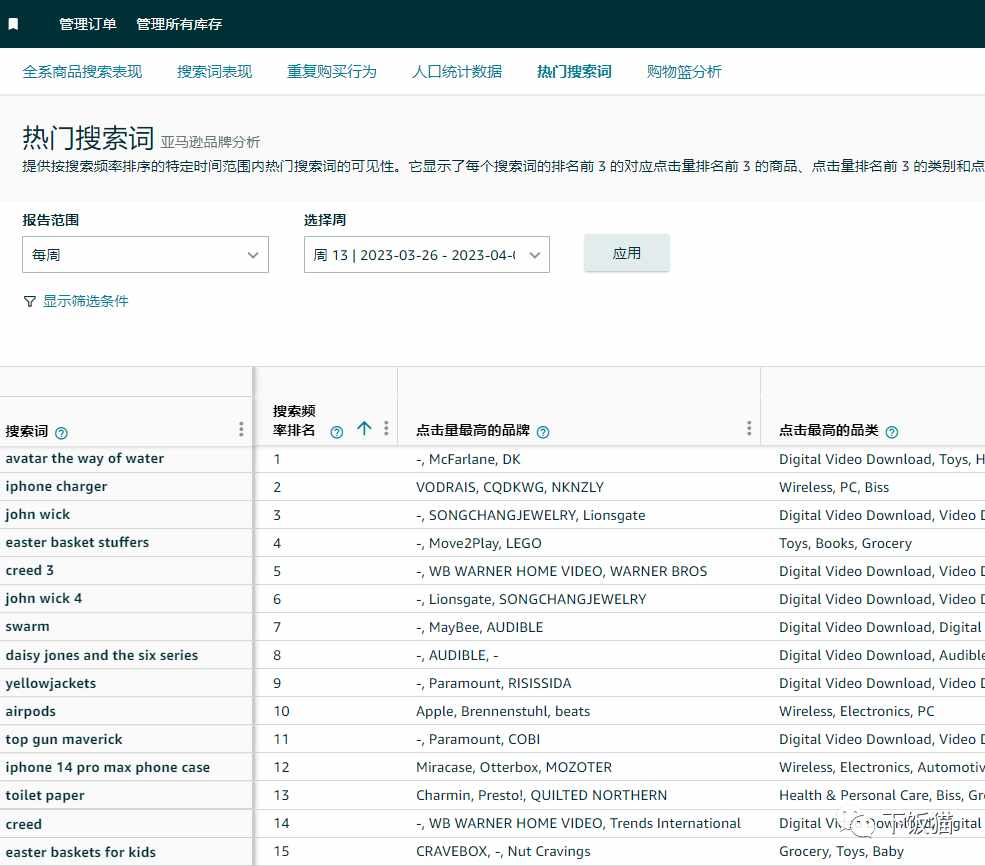
Task: Select search term 'avatar the way of water'
Action: coord(85,458)
